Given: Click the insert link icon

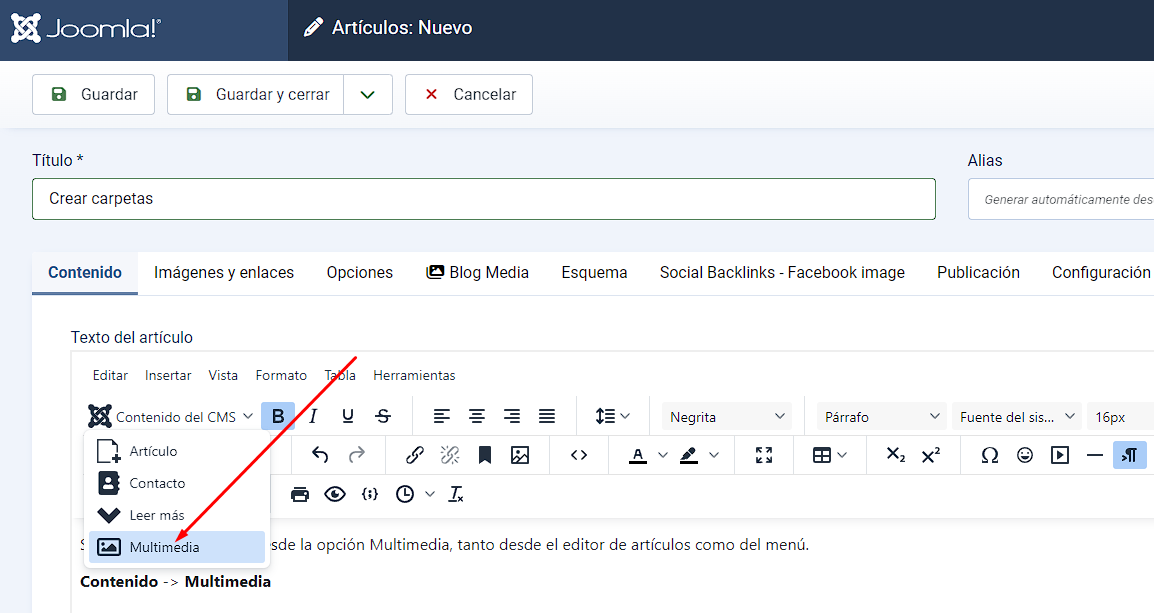Looking at the screenshot, I should pos(415,455).
